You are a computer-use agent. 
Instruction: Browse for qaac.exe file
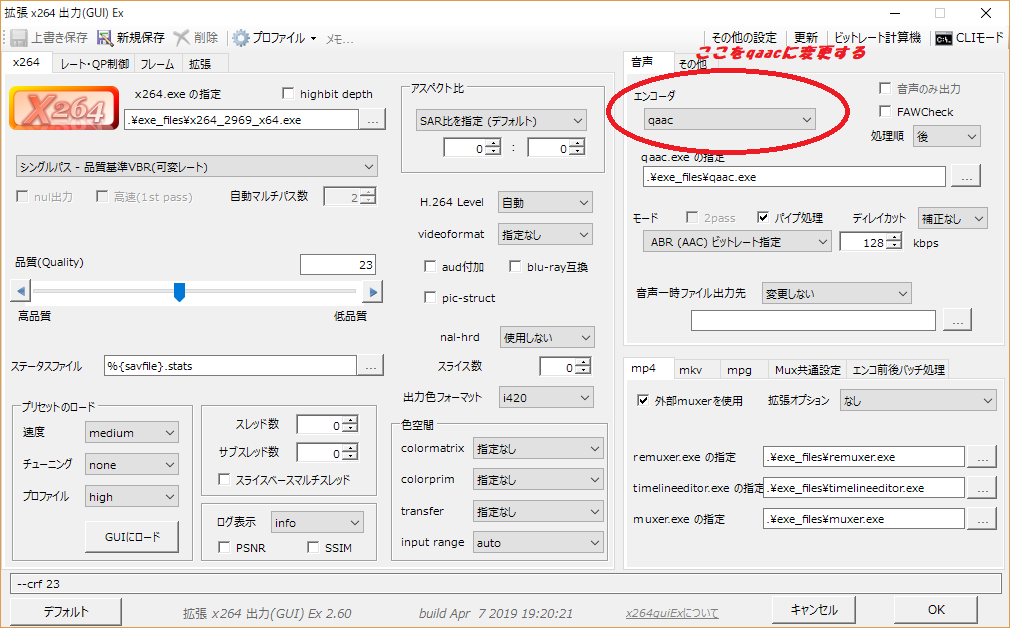point(966,176)
